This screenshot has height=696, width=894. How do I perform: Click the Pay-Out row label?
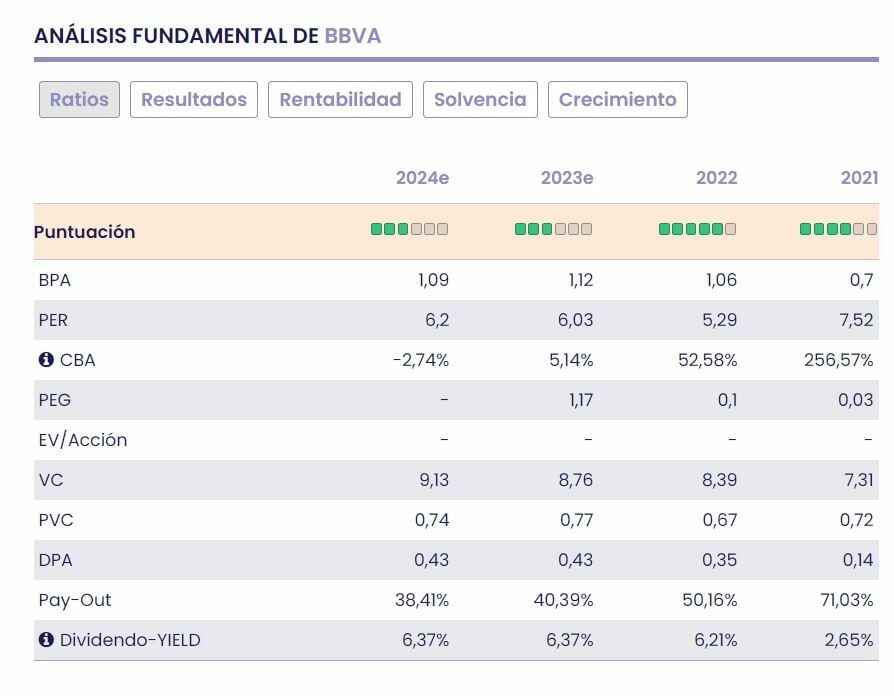click(75, 600)
